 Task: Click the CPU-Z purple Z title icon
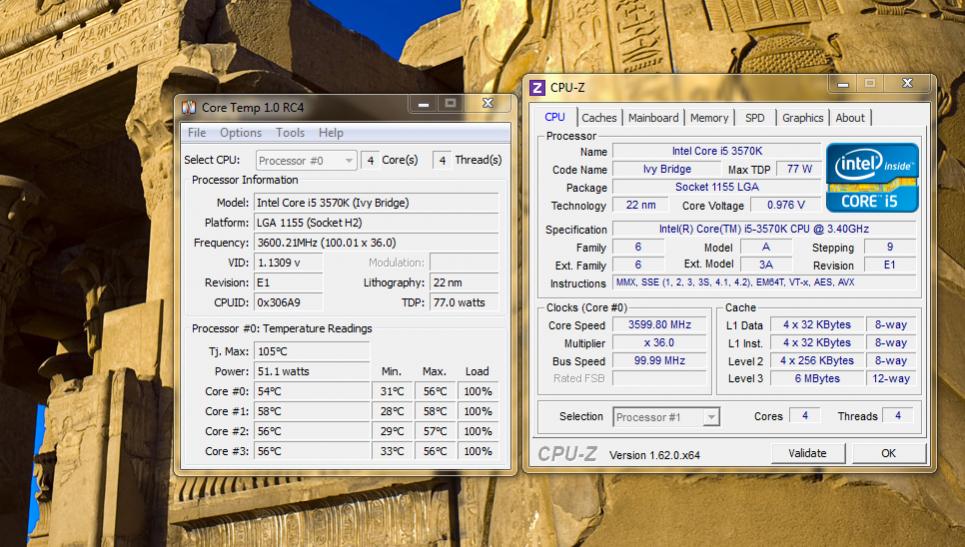click(x=537, y=87)
